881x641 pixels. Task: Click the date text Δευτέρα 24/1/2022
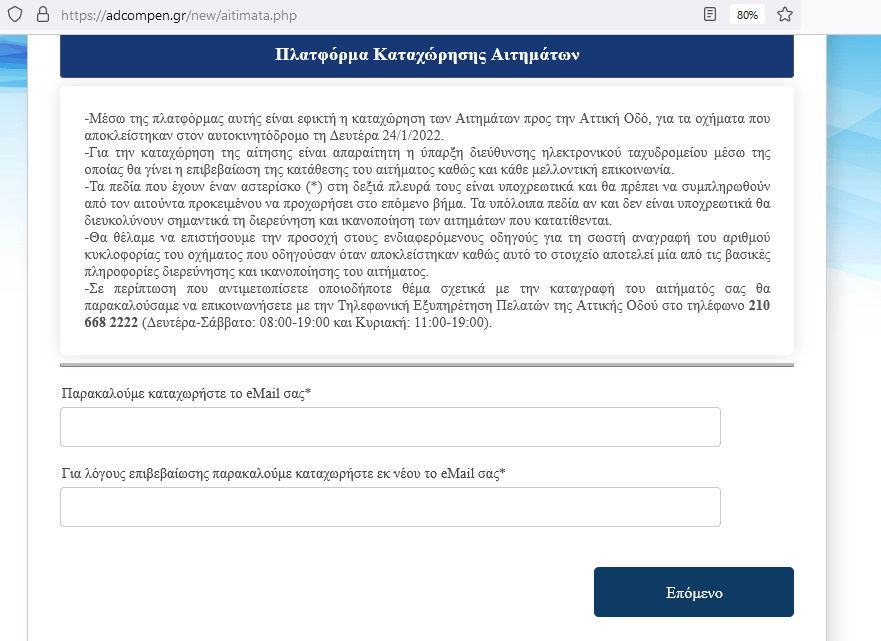coord(386,135)
